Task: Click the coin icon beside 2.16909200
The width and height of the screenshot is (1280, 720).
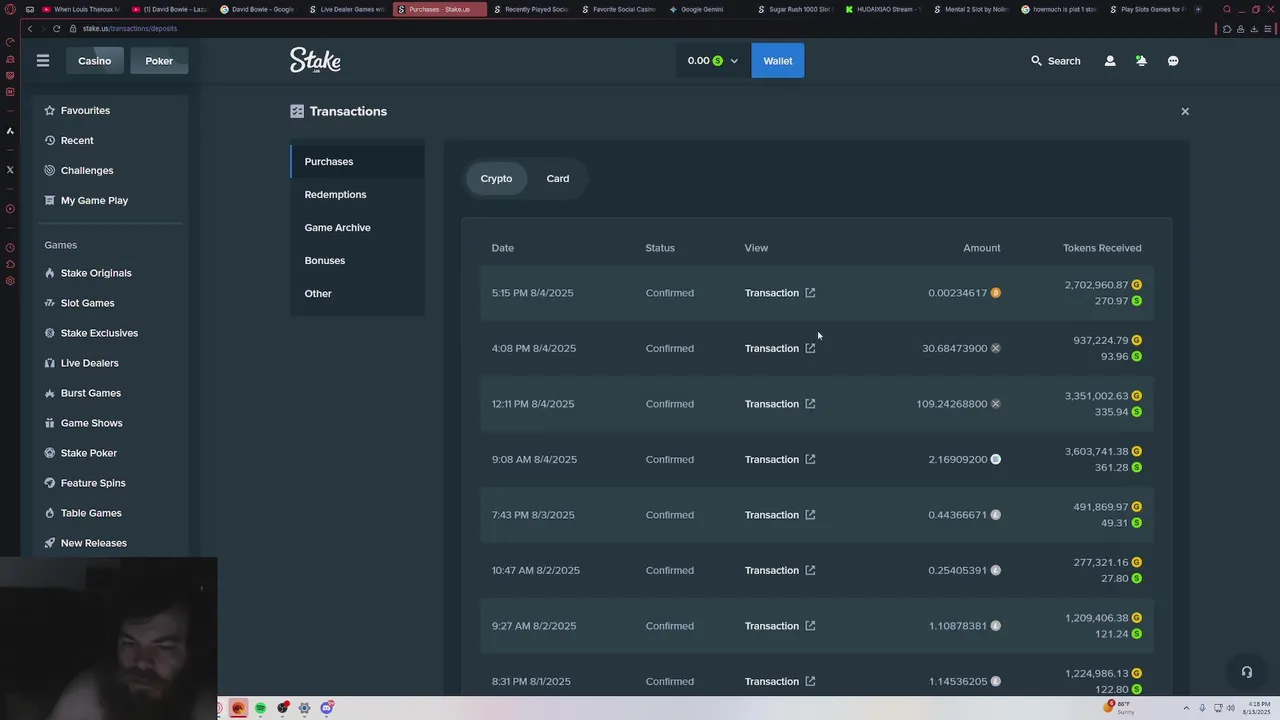Action: (995, 459)
